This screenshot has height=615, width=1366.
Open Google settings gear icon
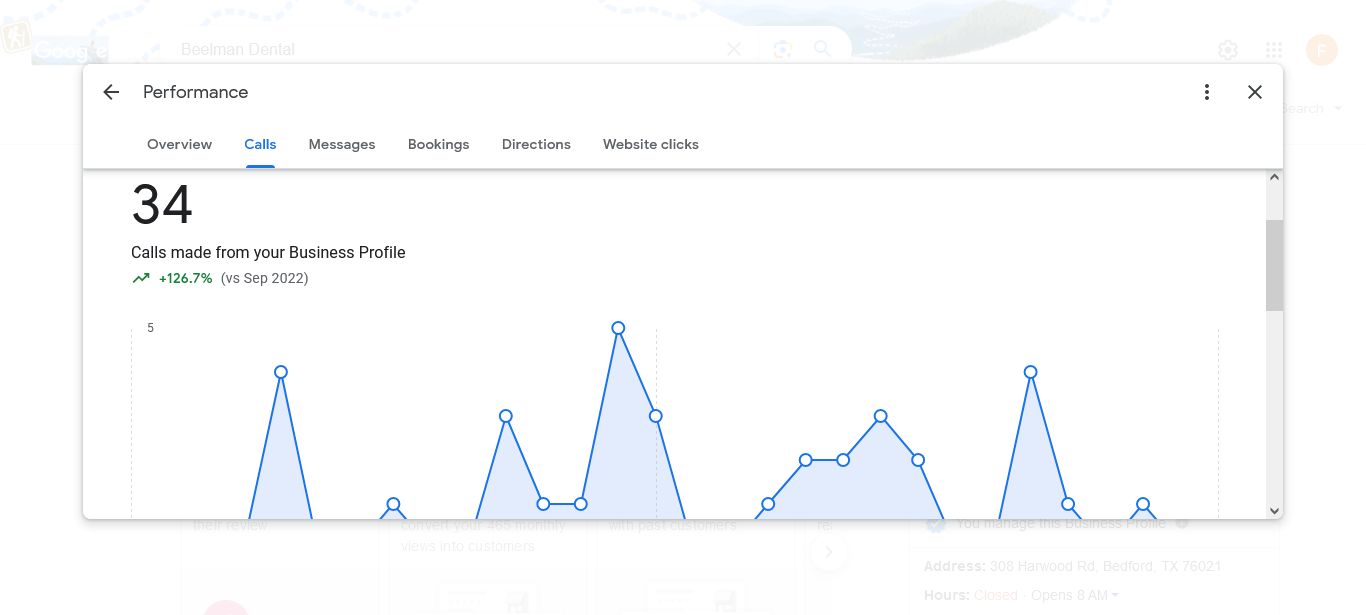click(1228, 50)
